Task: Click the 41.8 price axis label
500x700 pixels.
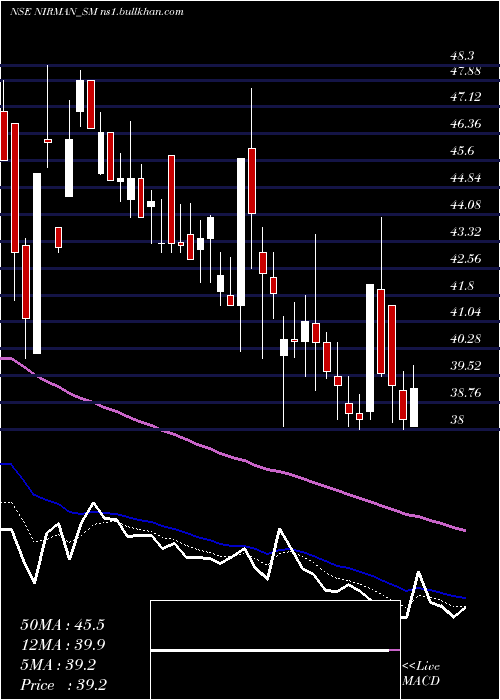Action: pyautogui.click(x=462, y=286)
